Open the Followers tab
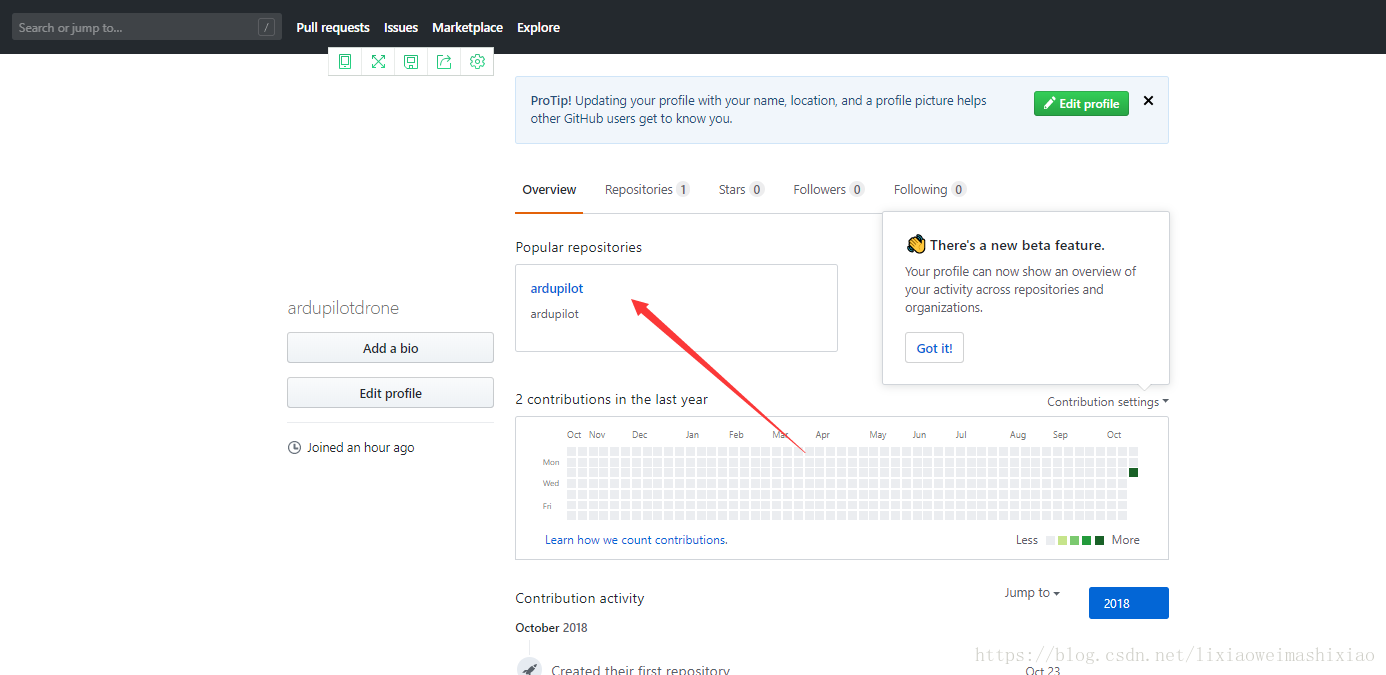1386x675 pixels. click(828, 190)
